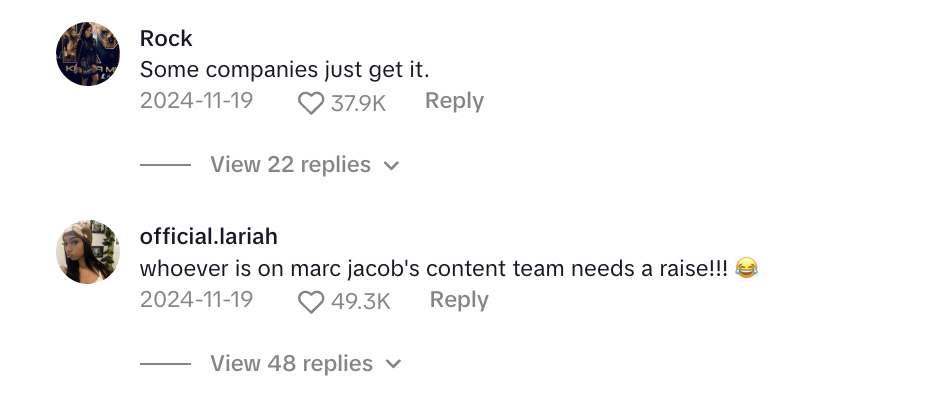Like Rock's comment with the heart icon
Screen dimensions: 950x406
pyautogui.click(x=311, y=104)
